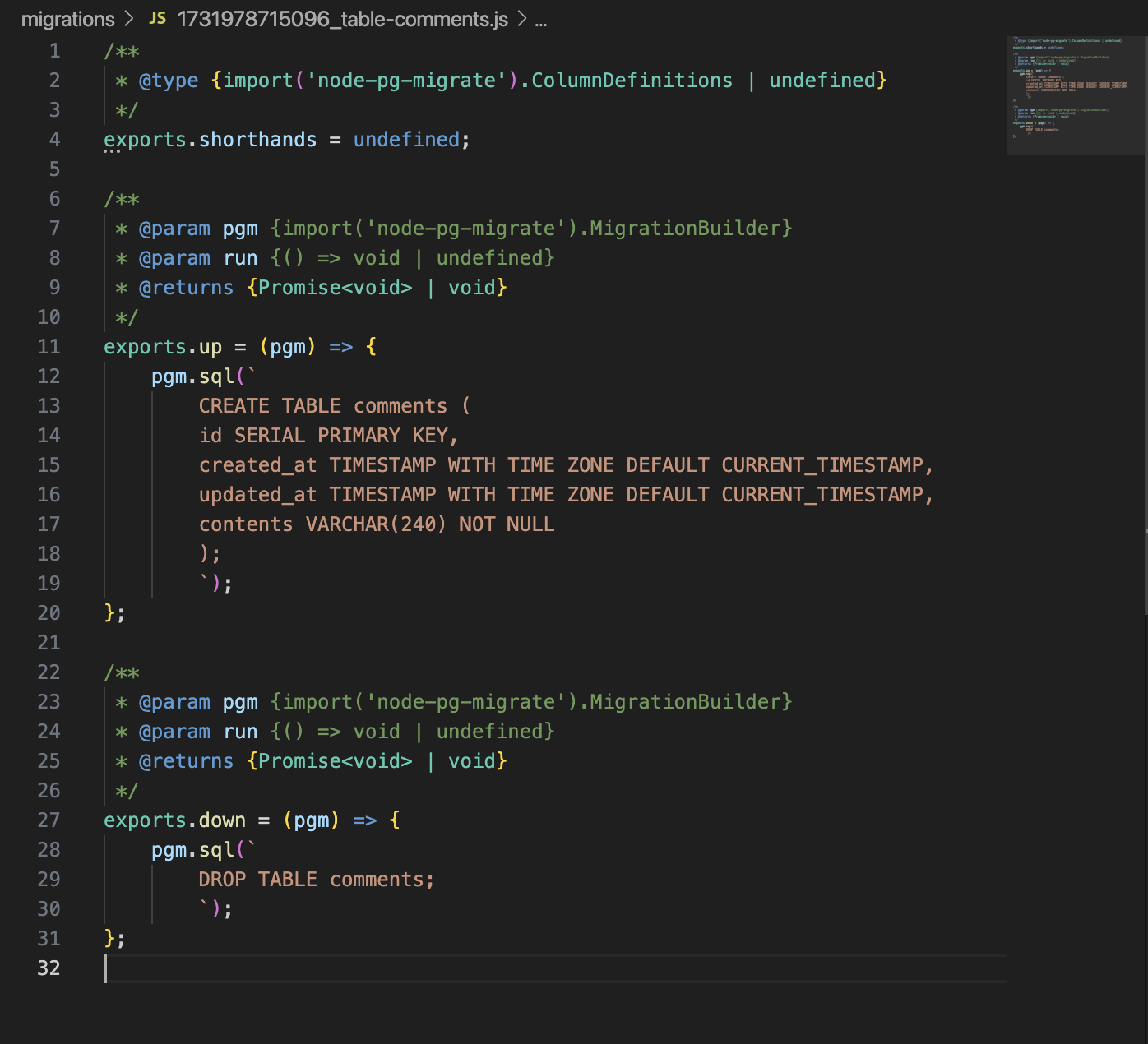Click '@returns' tag on line 9
Screen dimensions: 1148x1044
[x=187, y=288]
